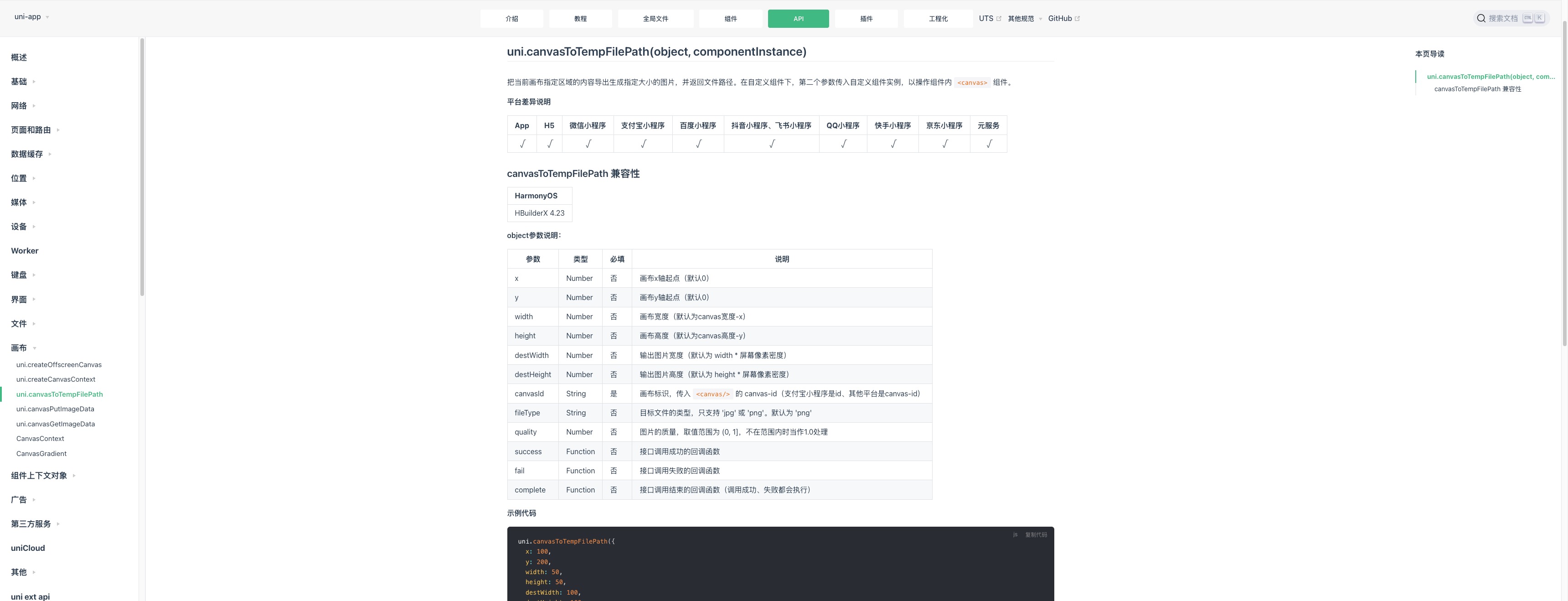Copy code with 复制代码 button
1568x601 pixels.
pyautogui.click(x=1036, y=534)
